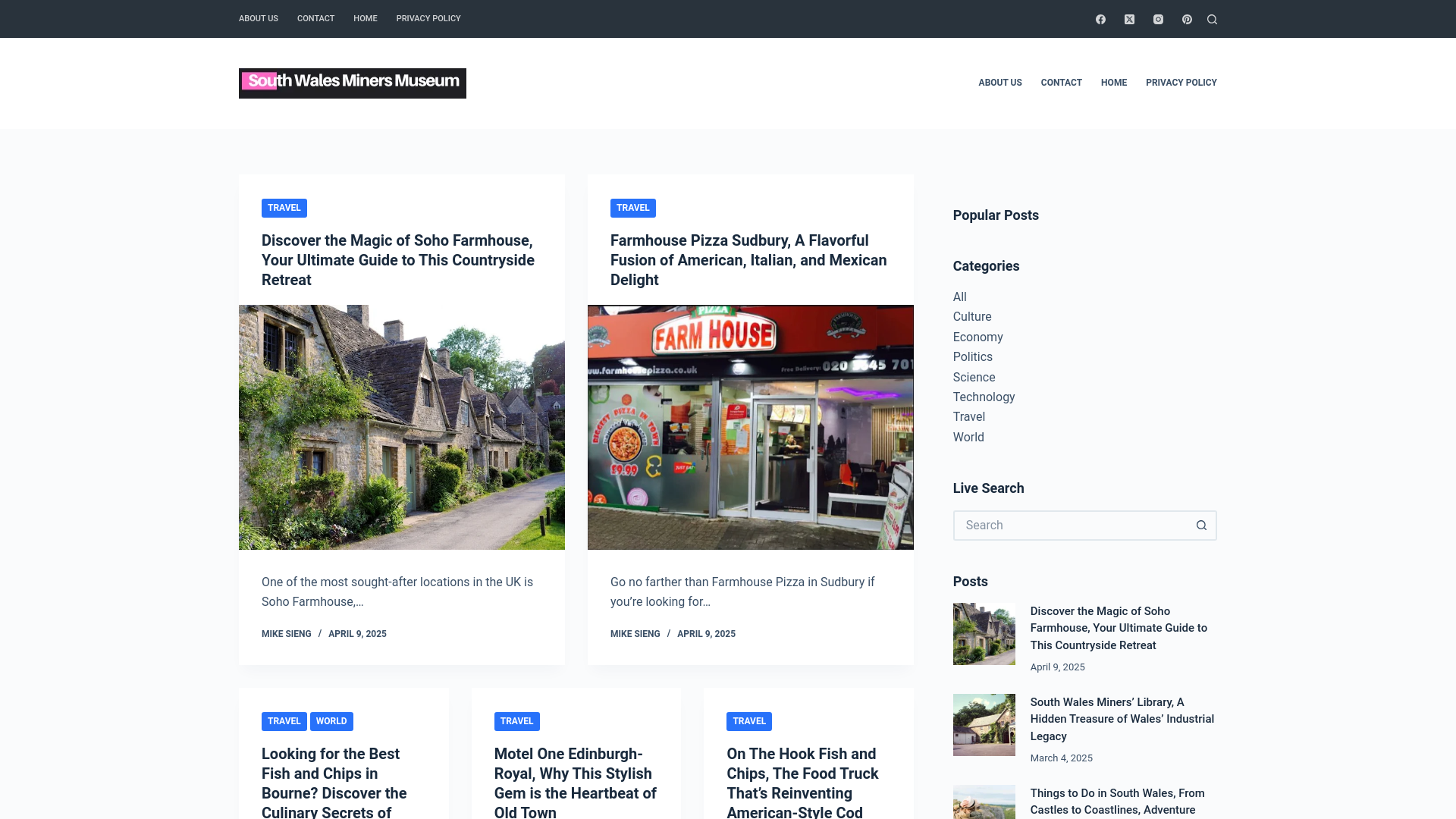Click sidebar Soho Farmhouse post thumbnail
Viewport: 1456px width, 819px height.
pos(984,634)
